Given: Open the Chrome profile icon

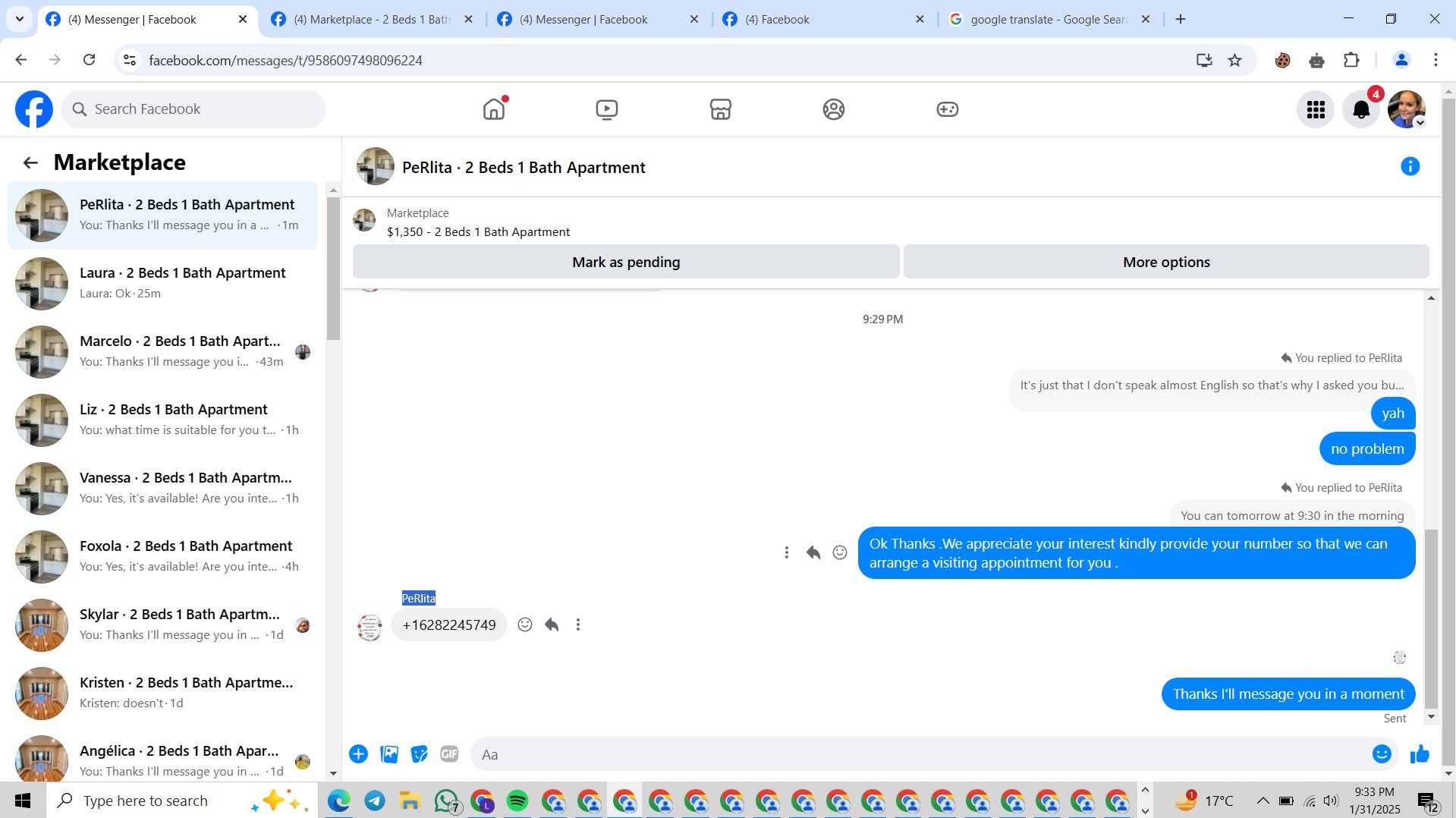Looking at the screenshot, I should (1401, 60).
